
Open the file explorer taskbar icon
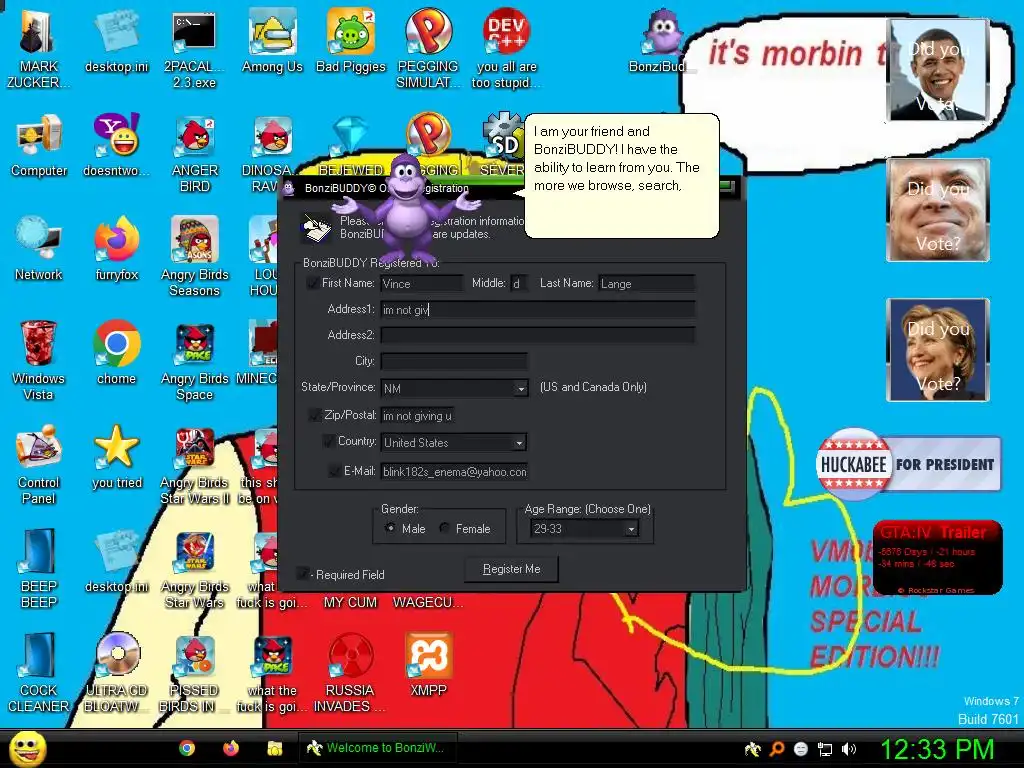(274, 748)
